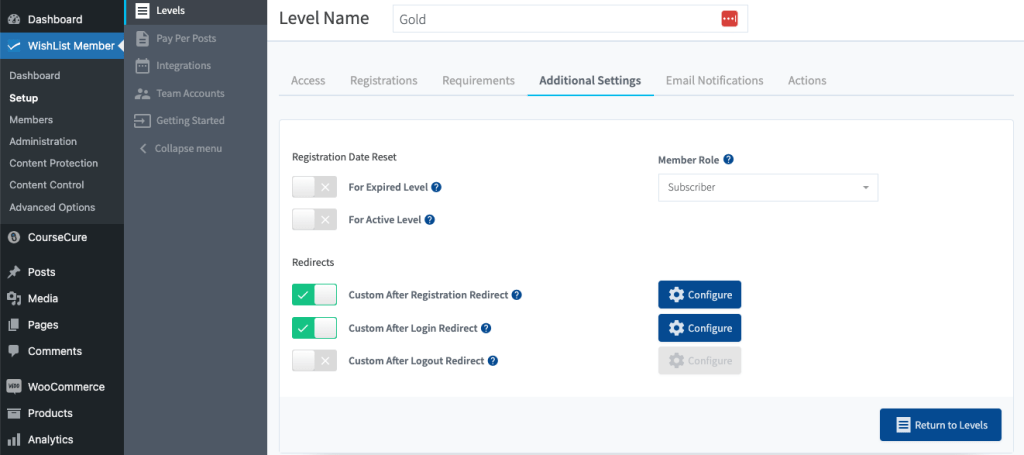Open WishList Member Dashboard submenu link
This screenshot has width=1024, height=455.
(35, 76)
